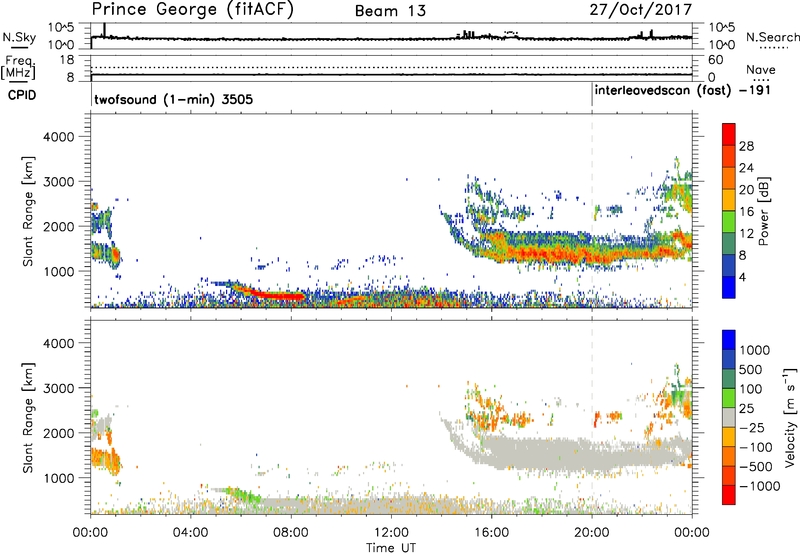Select the "Beam 13" header text
Image resolution: width=800 pixels, height=554 pixels.
click(390, 11)
